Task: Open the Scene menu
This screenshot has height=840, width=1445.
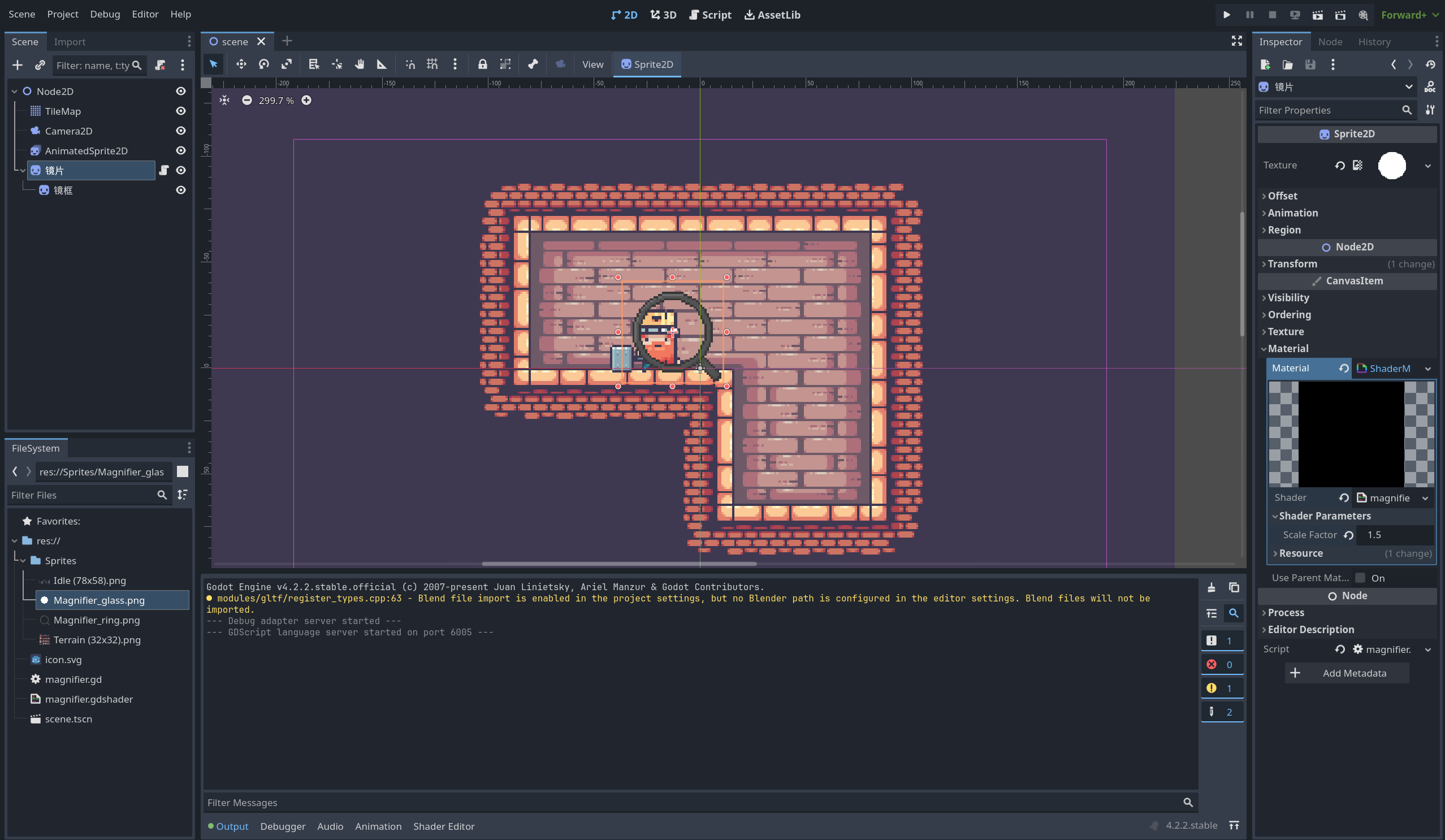Action: pos(22,14)
